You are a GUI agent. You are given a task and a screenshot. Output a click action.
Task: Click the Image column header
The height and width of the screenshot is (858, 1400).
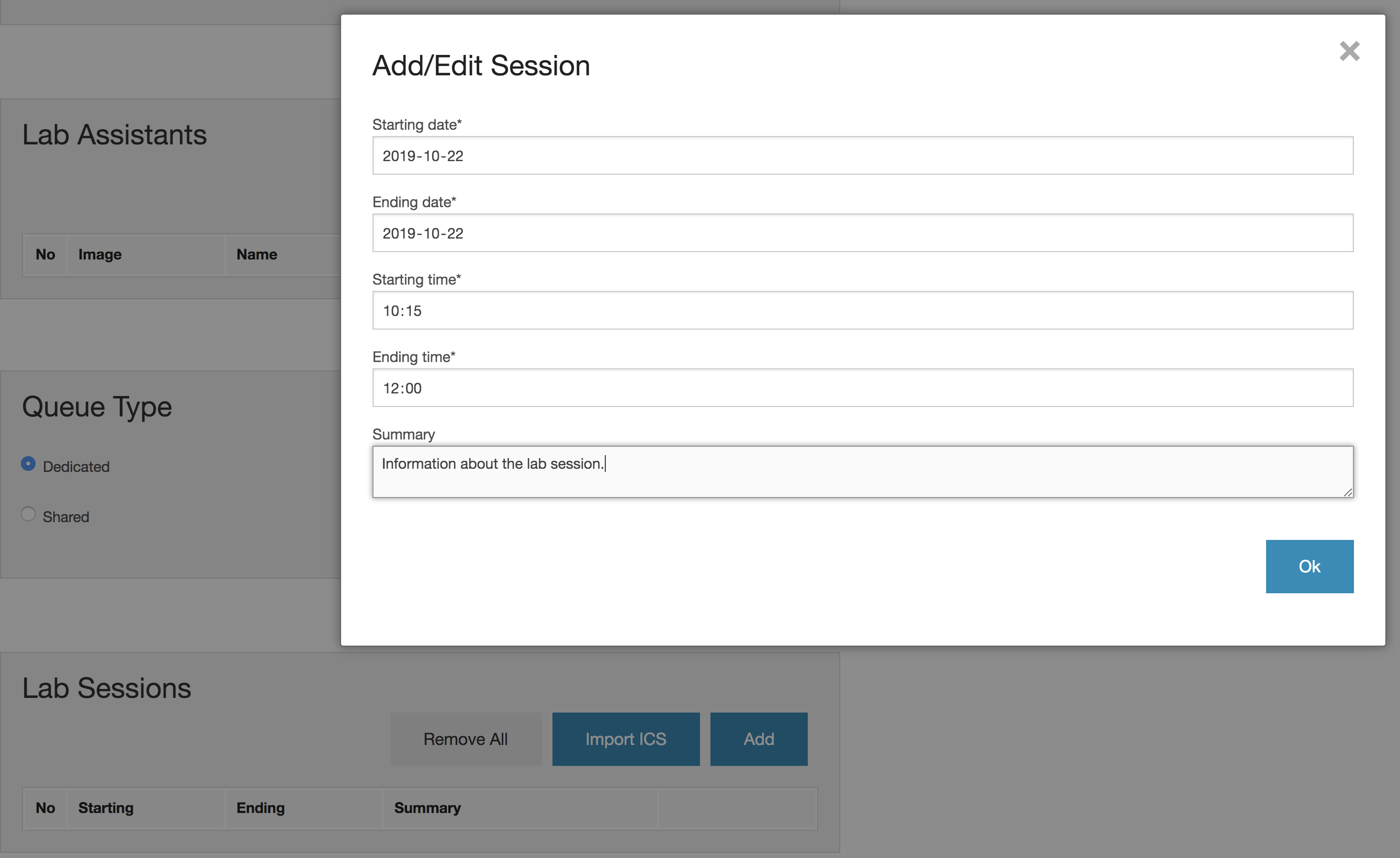click(100, 255)
